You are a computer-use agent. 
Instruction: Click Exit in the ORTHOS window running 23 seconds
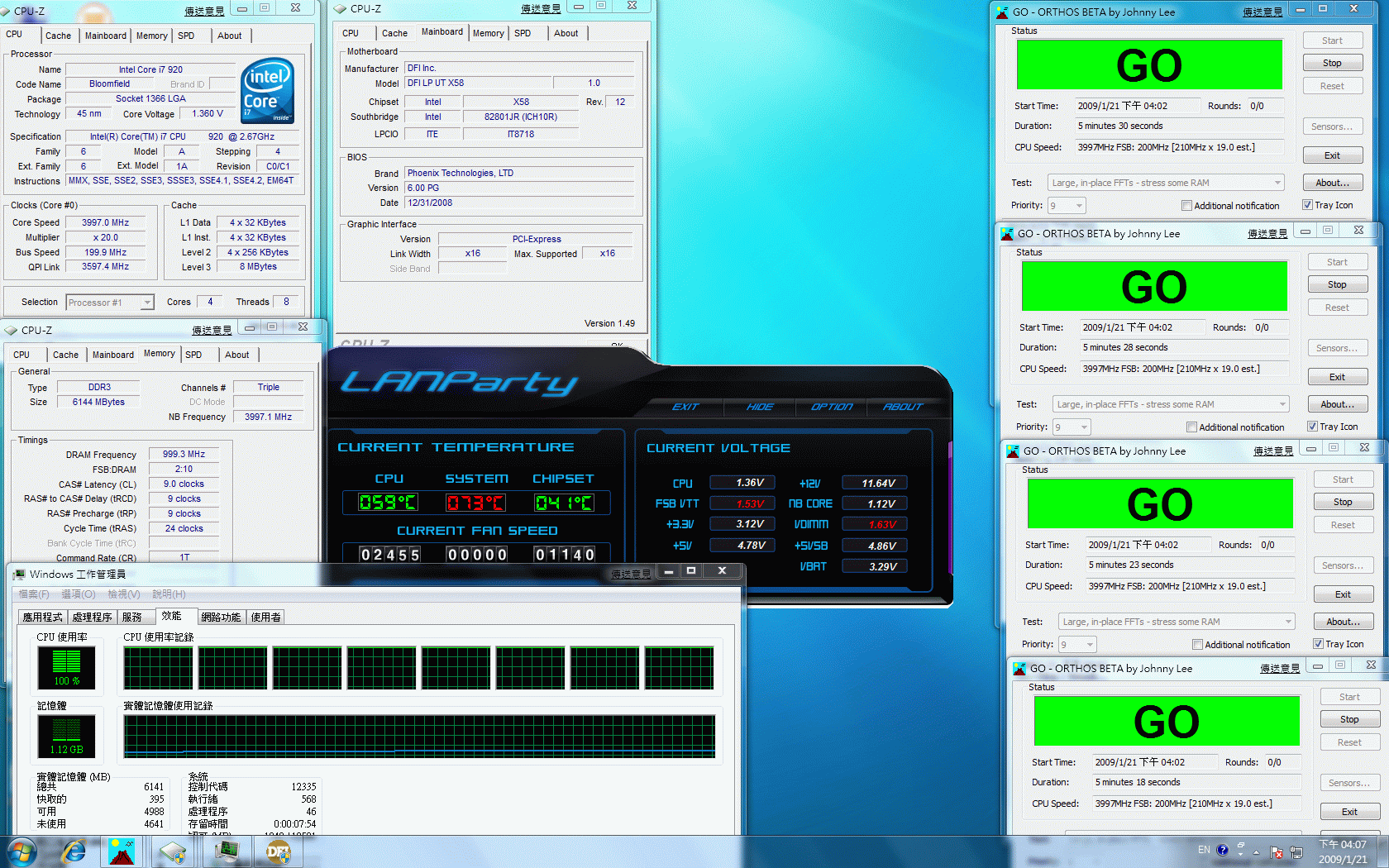[1343, 594]
